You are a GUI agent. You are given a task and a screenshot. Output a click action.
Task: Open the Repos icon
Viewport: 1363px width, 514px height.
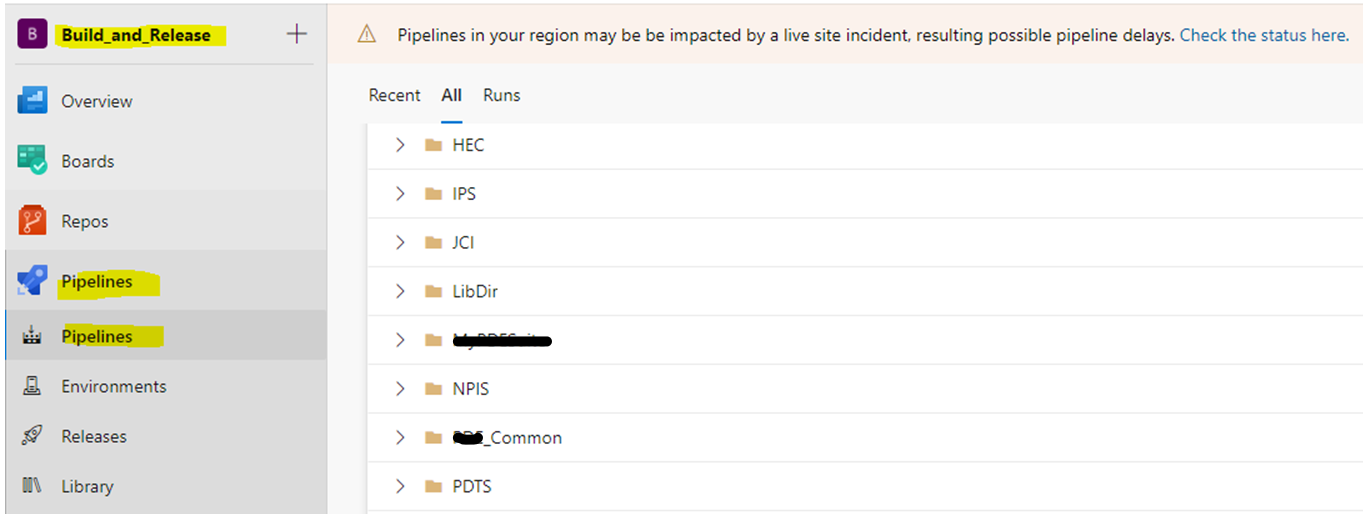click(32, 221)
